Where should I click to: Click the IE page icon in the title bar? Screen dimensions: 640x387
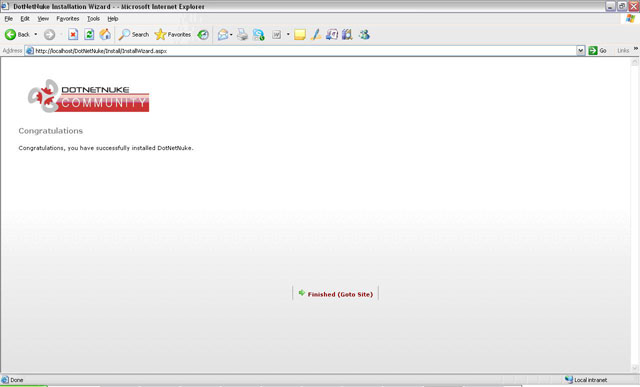coord(5,6)
